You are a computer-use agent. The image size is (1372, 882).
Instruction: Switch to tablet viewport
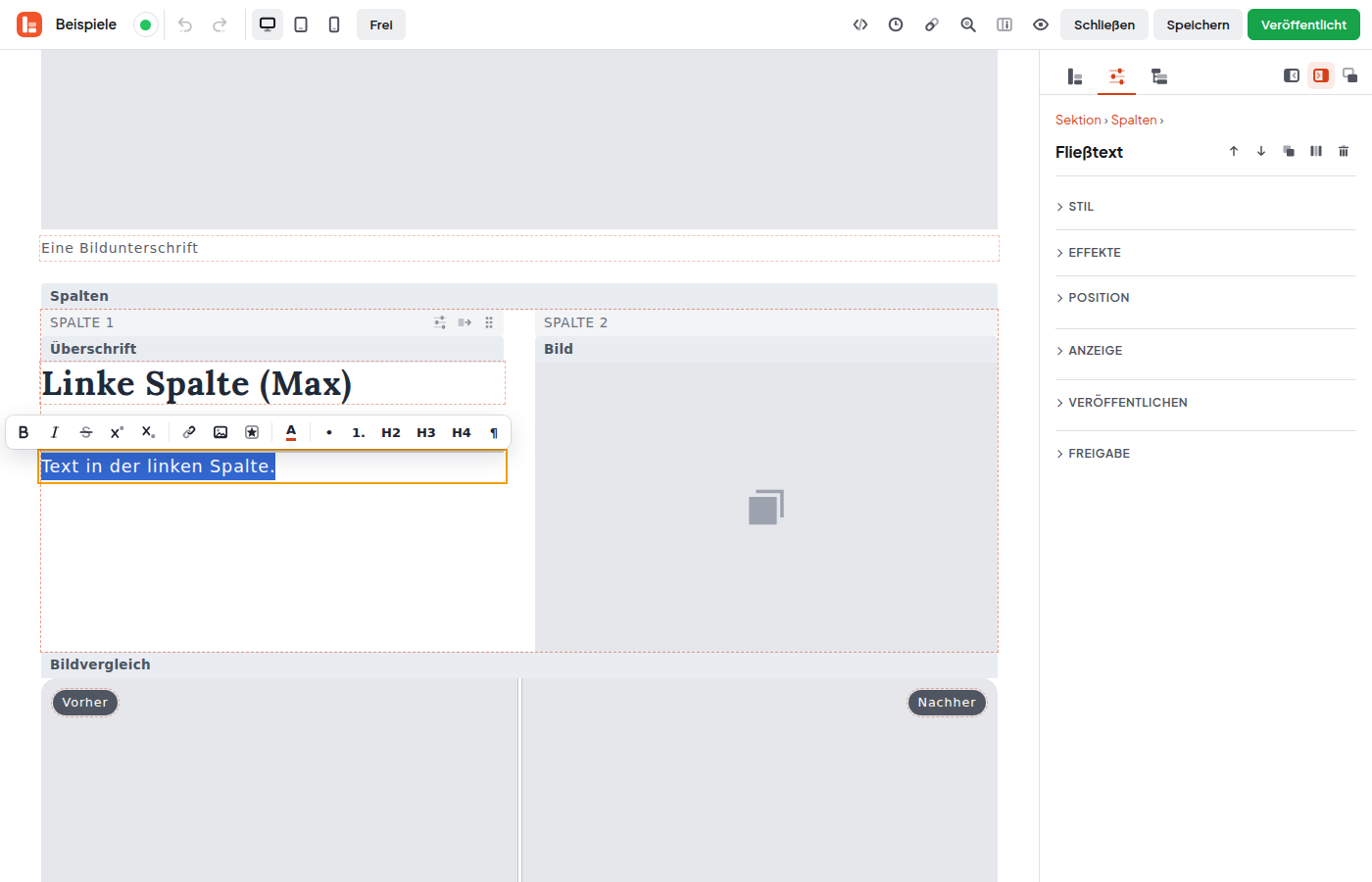(301, 24)
